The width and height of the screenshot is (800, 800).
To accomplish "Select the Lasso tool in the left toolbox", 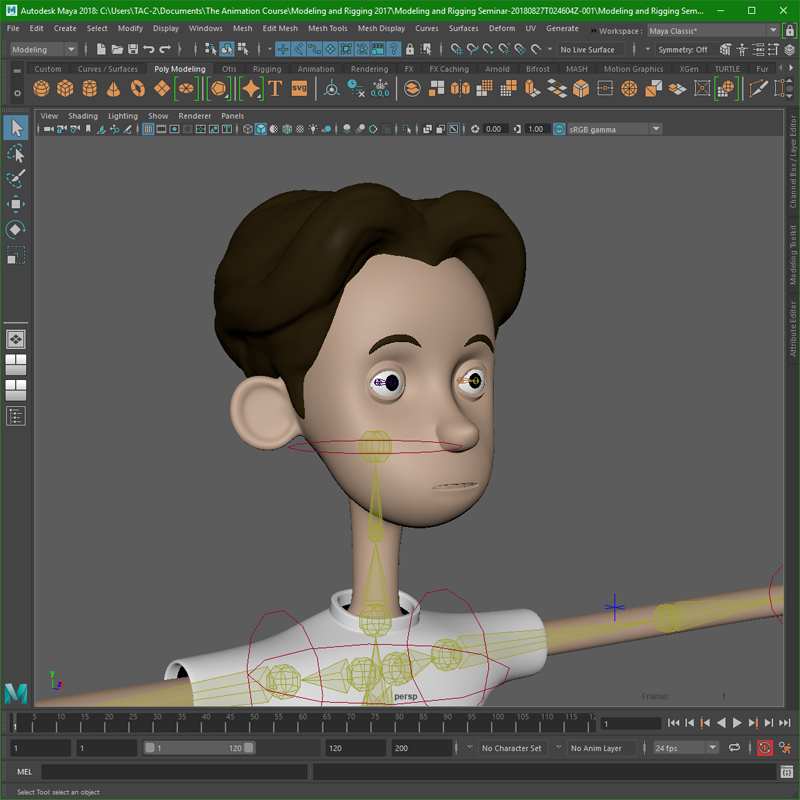I will (x=15, y=153).
